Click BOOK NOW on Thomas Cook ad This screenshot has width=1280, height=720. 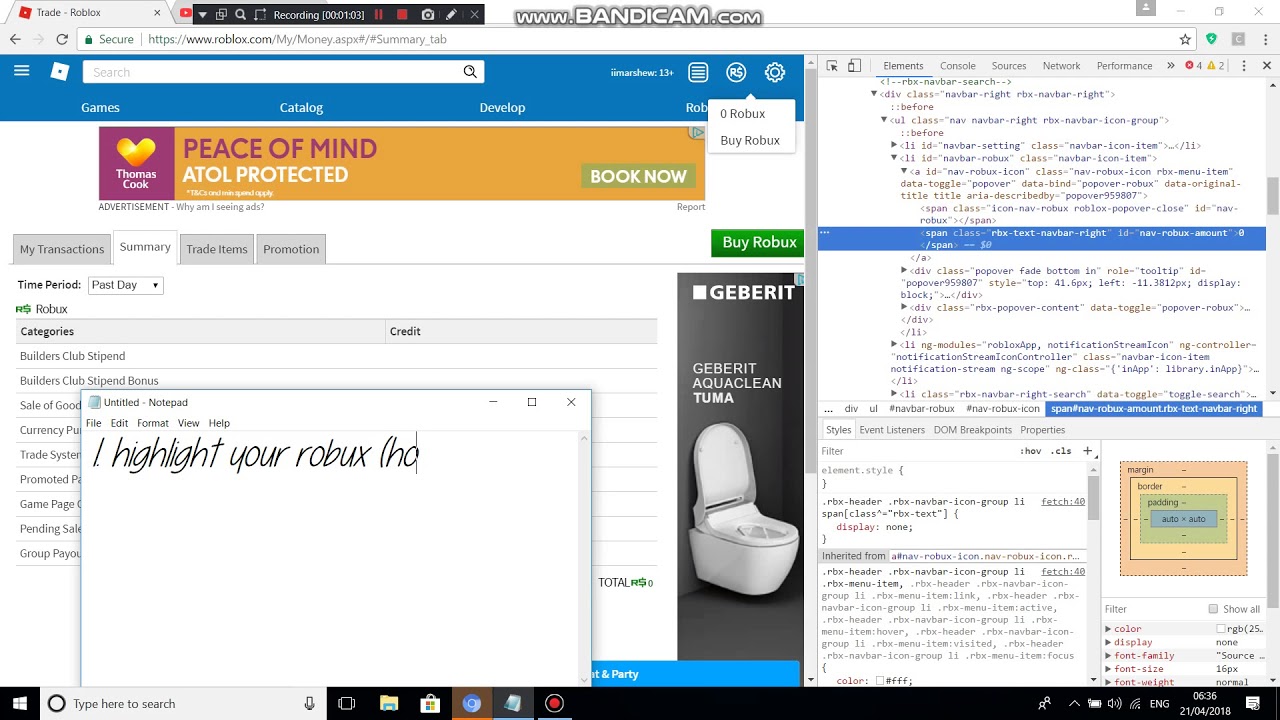(638, 176)
